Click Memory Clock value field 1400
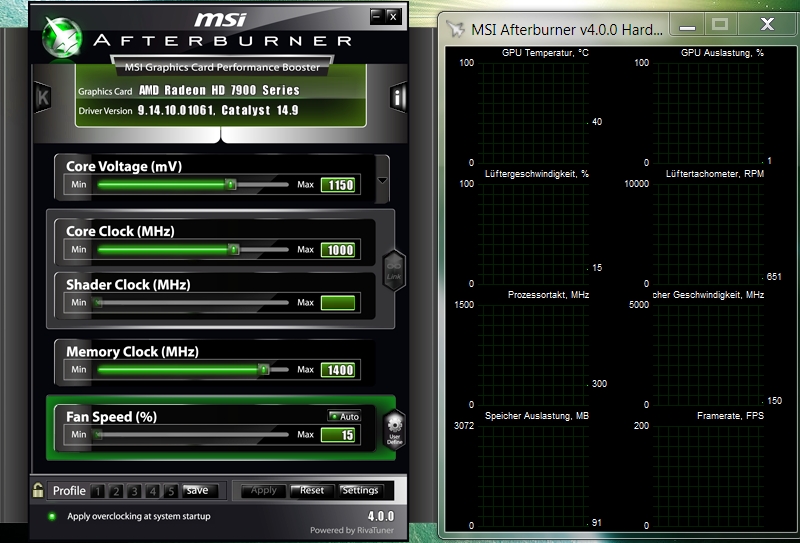 point(338,369)
